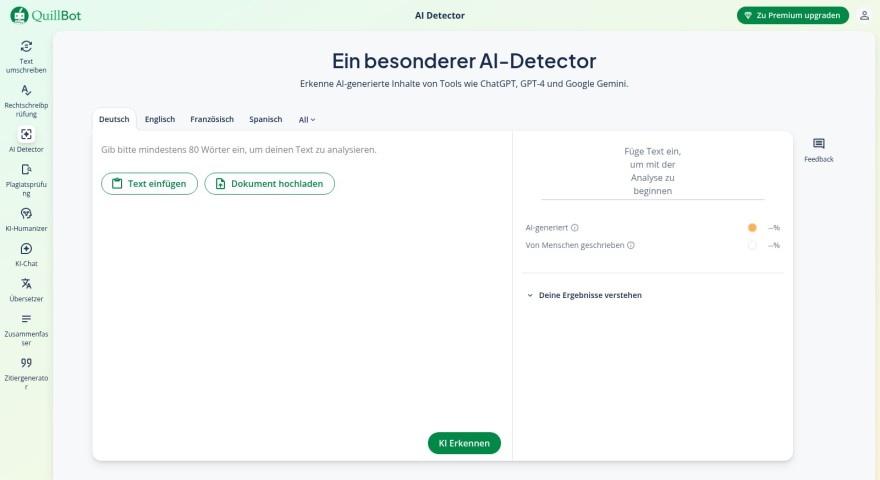880x480 pixels.
Task: Open the All languages dropdown
Action: pos(306,120)
